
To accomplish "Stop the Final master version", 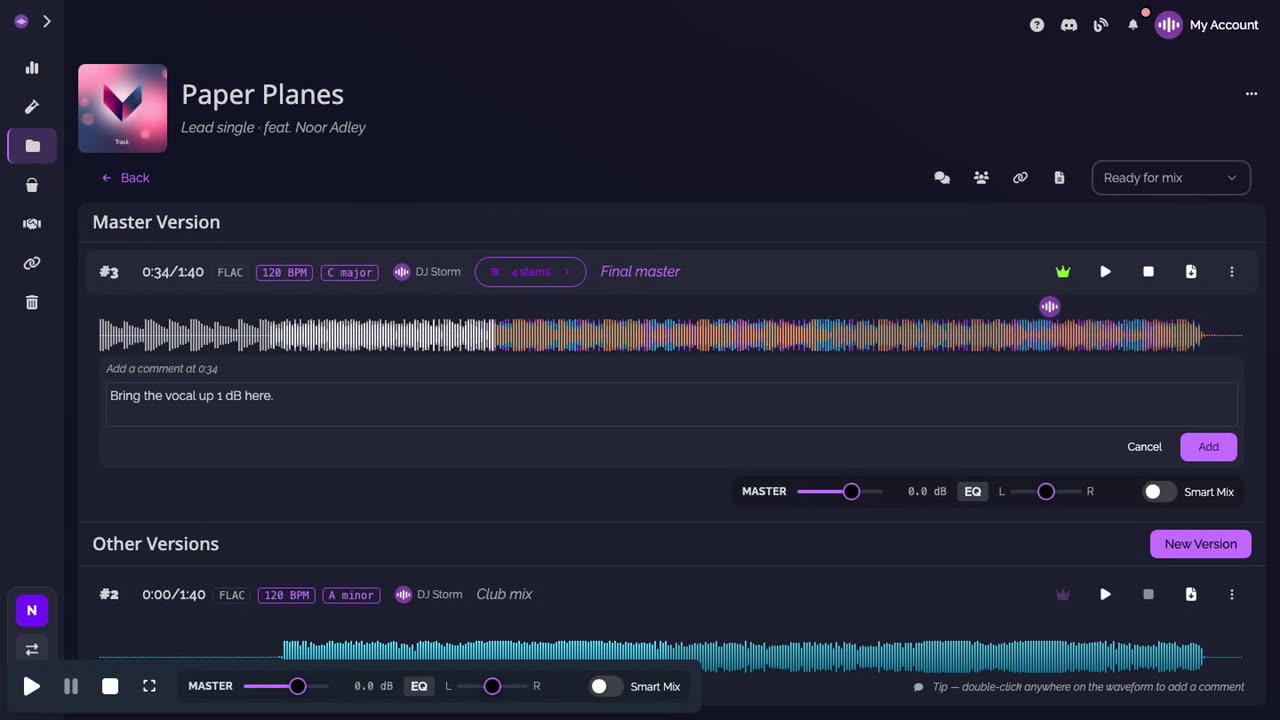I will tap(1148, 272).
